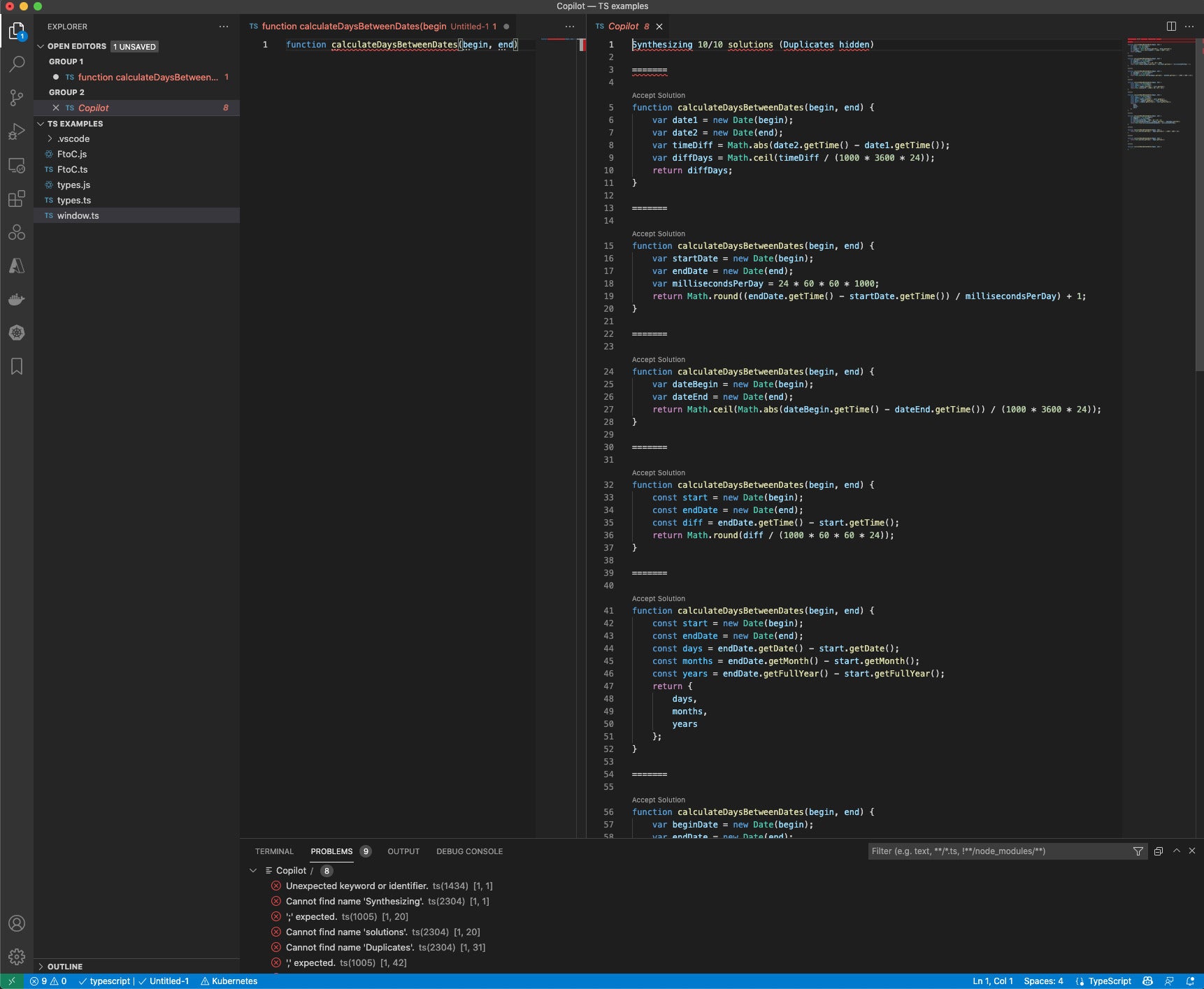Viewport: 1204px width, 989px height.
Task: Click the Copilot editor minimap
Action: coord(1159,94)
